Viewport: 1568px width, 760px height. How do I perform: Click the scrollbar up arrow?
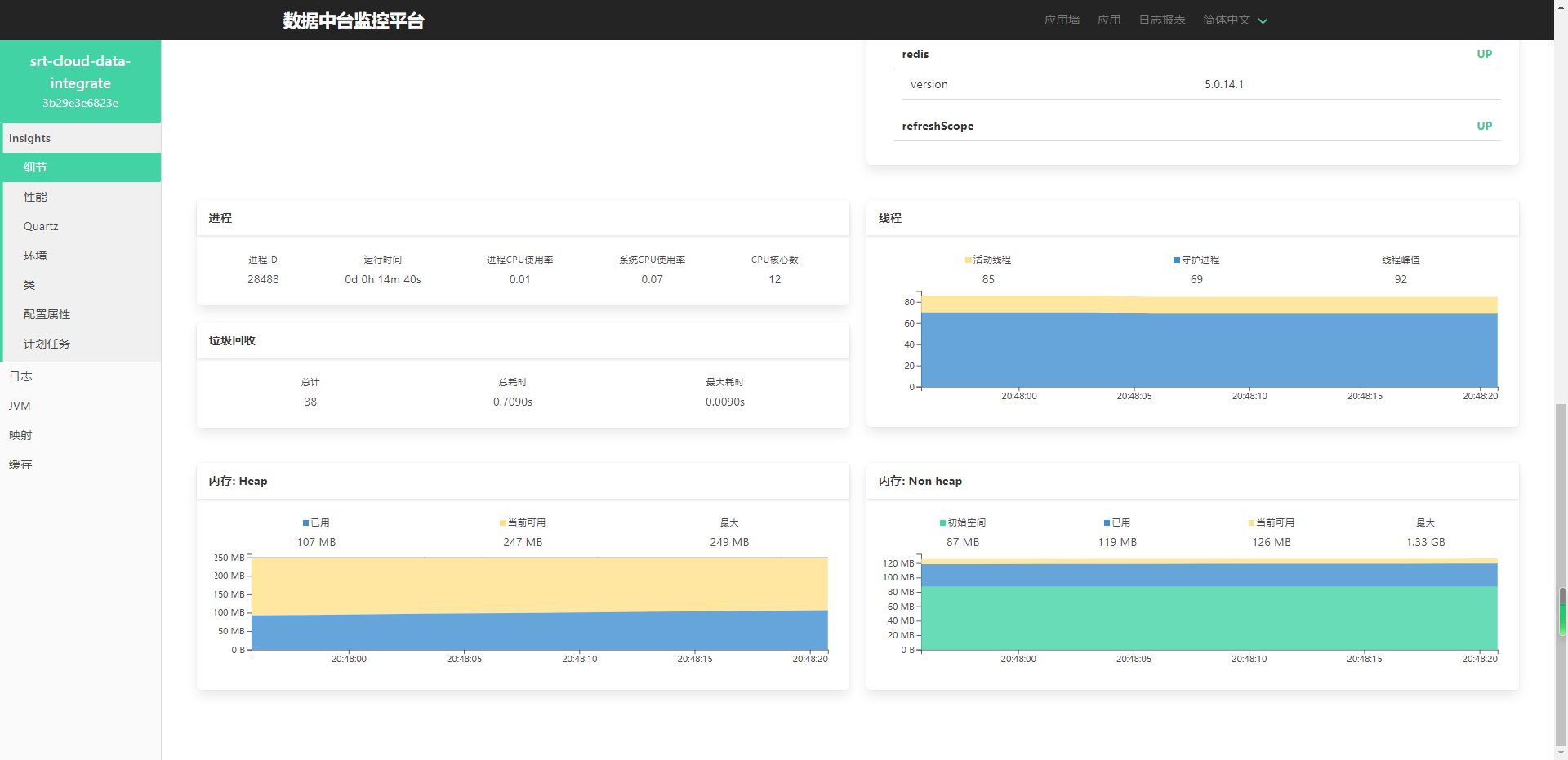coord(1561,7)
